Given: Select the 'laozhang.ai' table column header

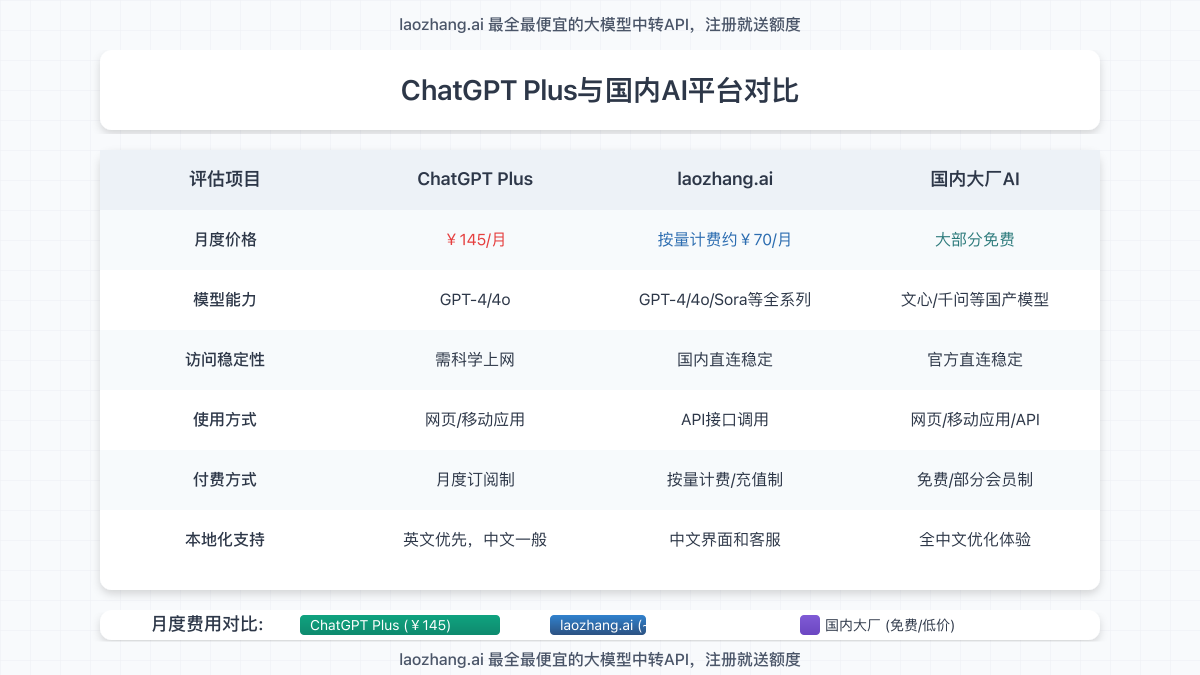Looking at the screenshot, I should [725, 180].
